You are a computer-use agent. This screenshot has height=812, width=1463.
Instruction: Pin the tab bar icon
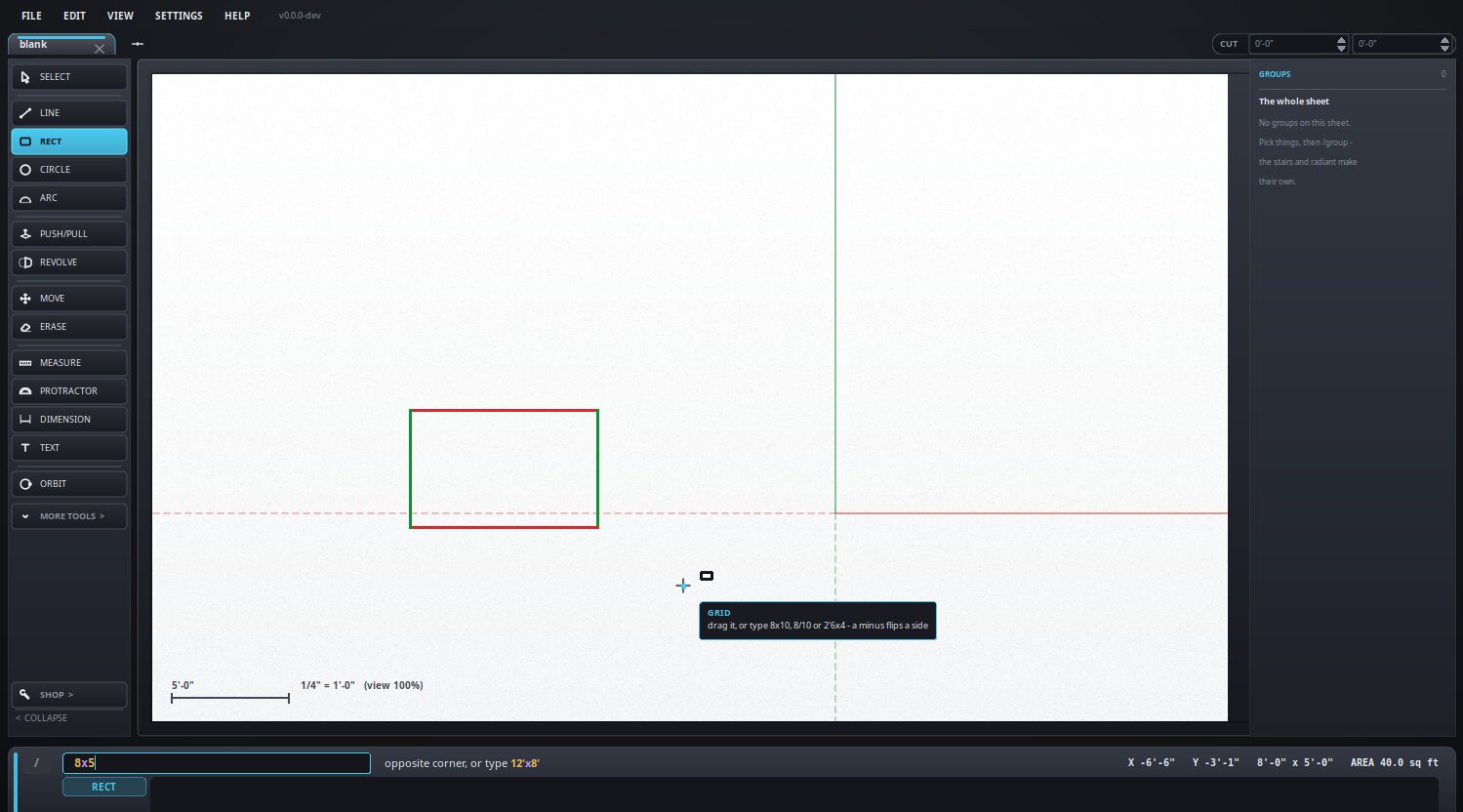click(x=138, y=44)
